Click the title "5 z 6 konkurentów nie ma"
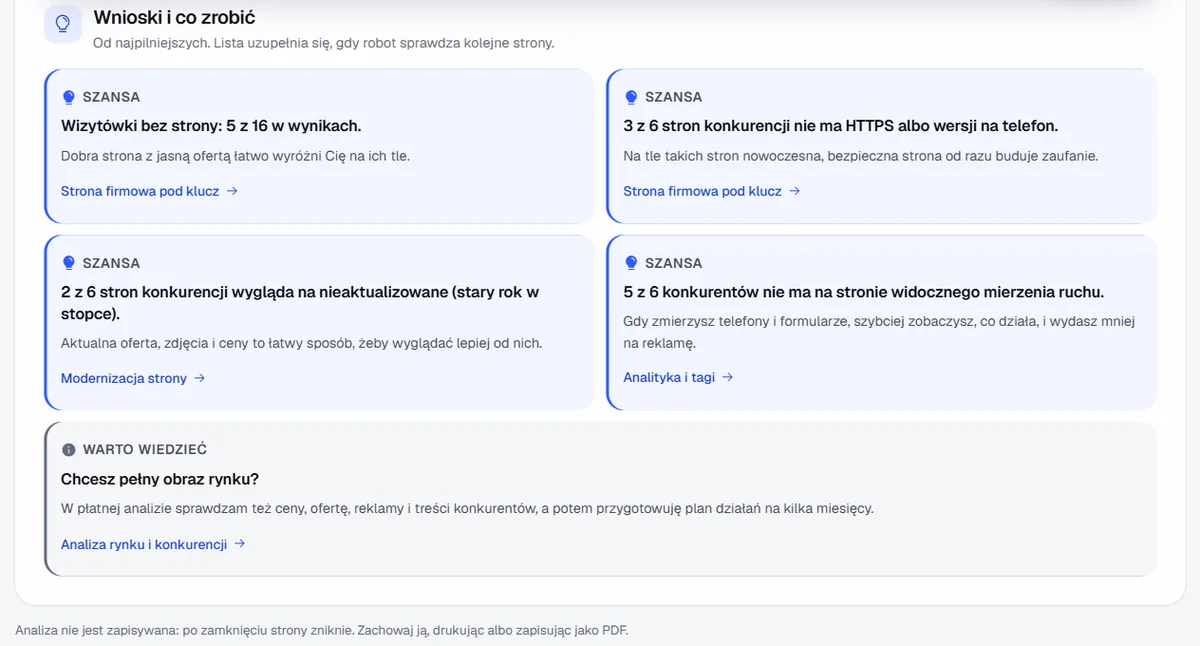1200x646 pixels. [x=864, y=292]
